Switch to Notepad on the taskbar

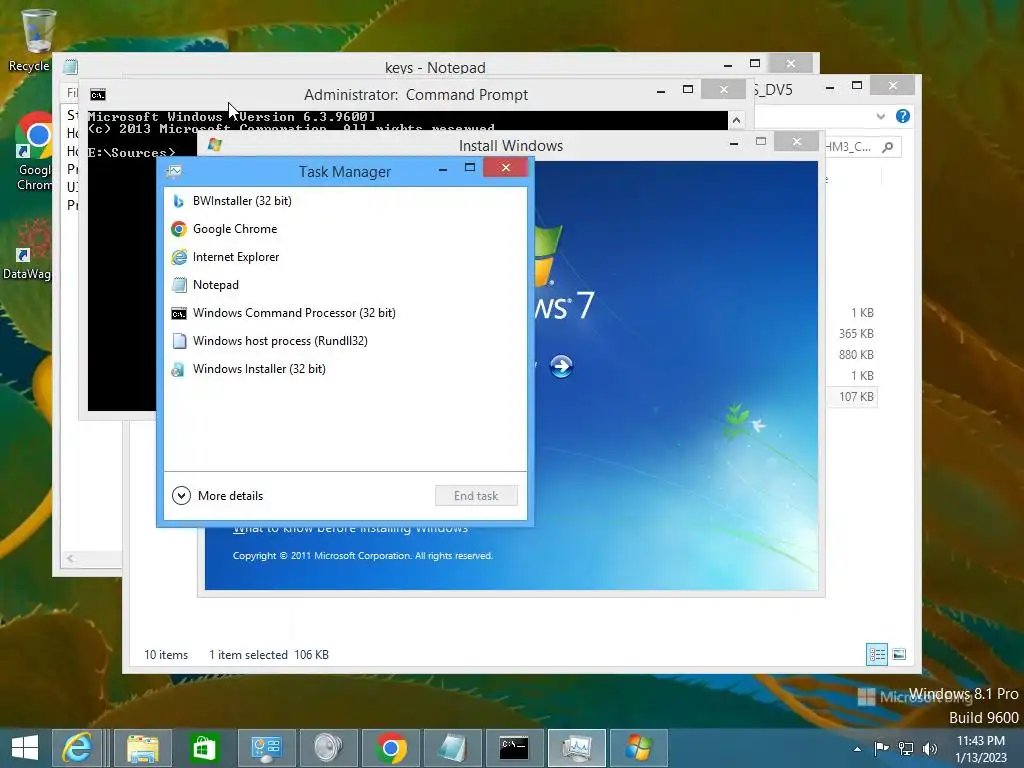coord(453,748)
